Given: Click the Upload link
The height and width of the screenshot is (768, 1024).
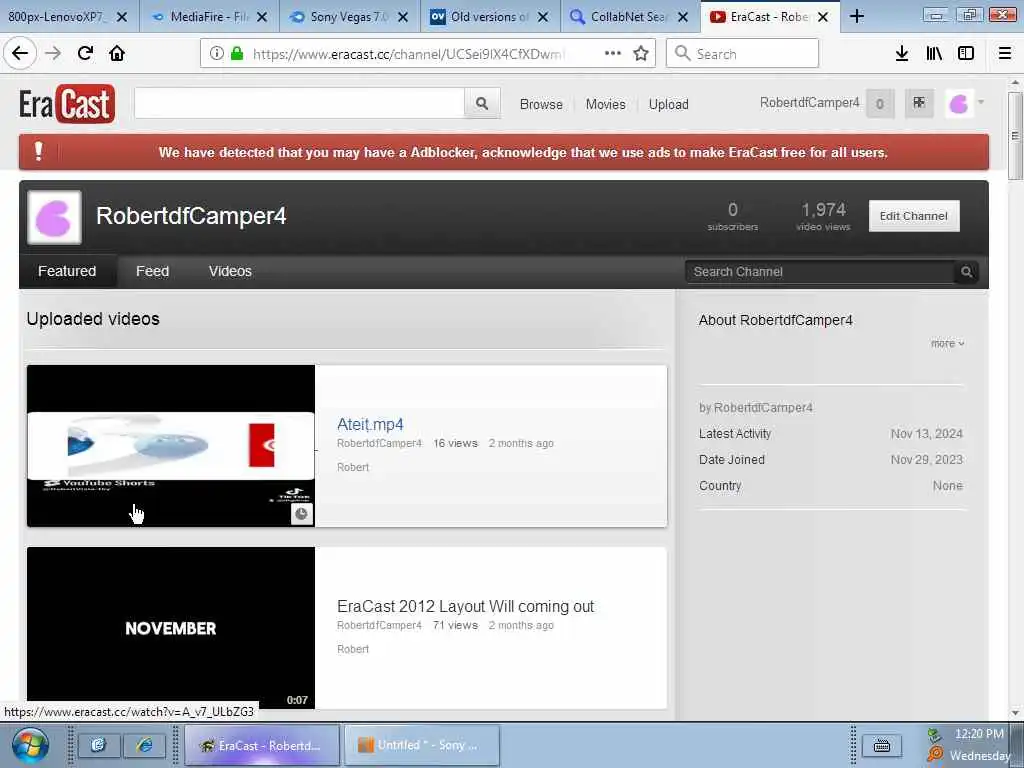Looking at the screenshot, I should tap(668, 104).
